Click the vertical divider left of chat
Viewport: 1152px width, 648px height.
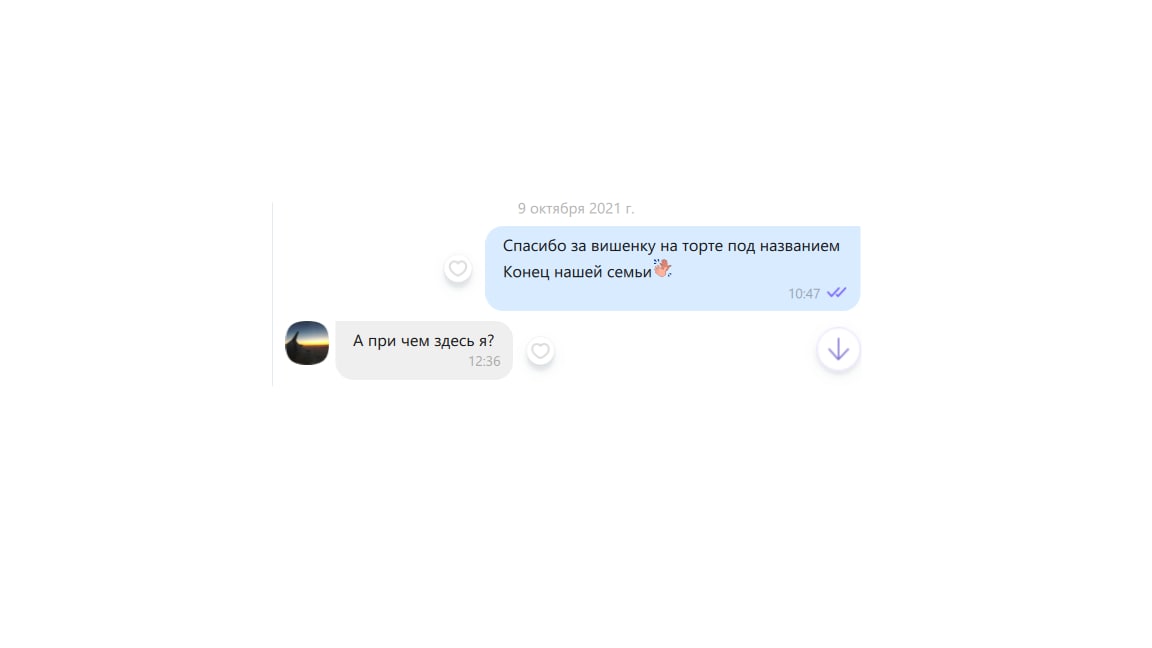point(273,294)
